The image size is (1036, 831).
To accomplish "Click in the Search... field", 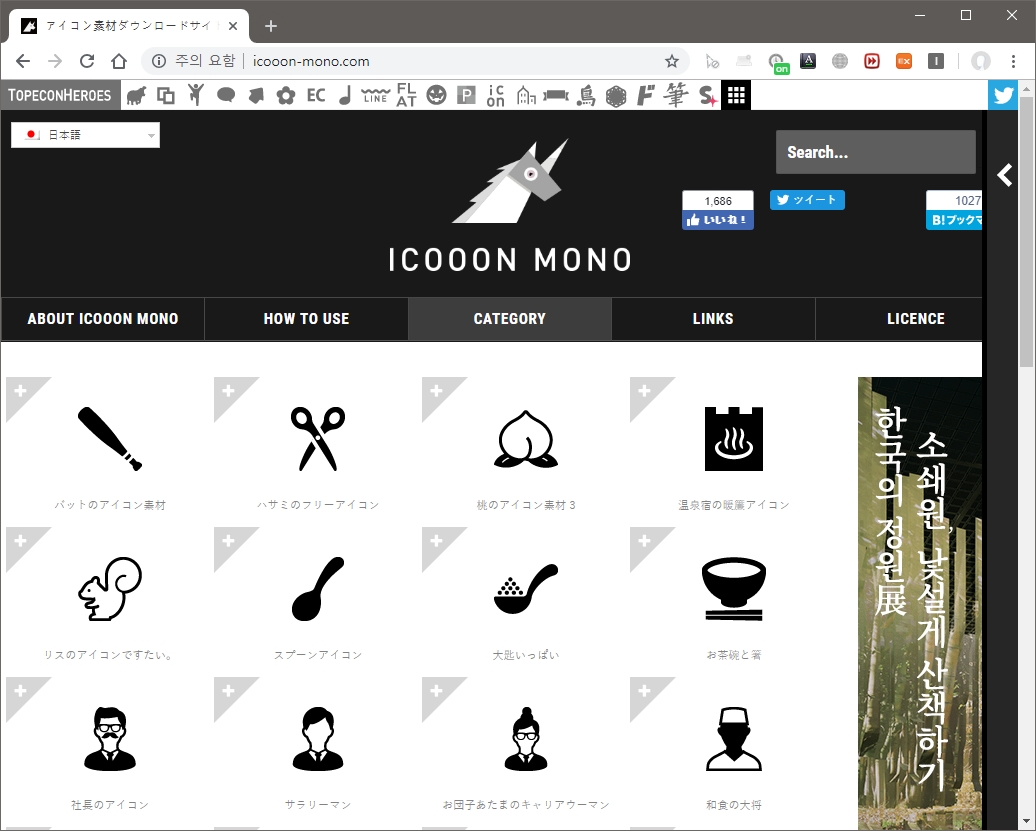I will click(x=875, y=152).
